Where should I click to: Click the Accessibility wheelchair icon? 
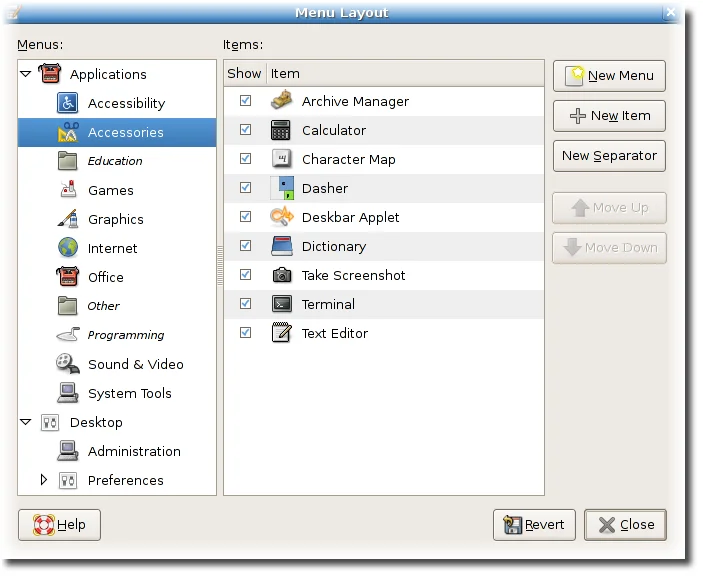tap(68, 103)
